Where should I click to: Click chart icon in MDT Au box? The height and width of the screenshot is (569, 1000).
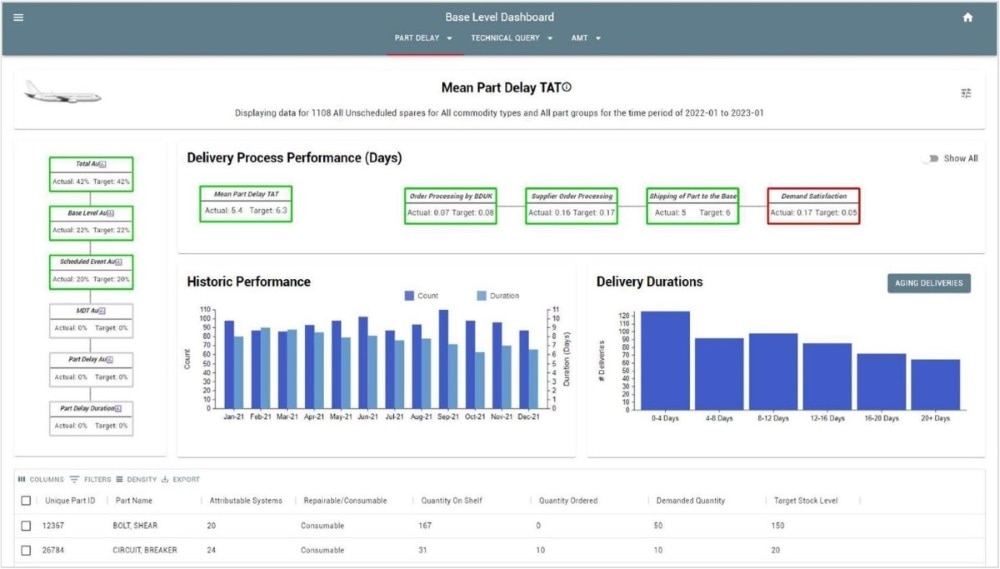click(102, 311)
